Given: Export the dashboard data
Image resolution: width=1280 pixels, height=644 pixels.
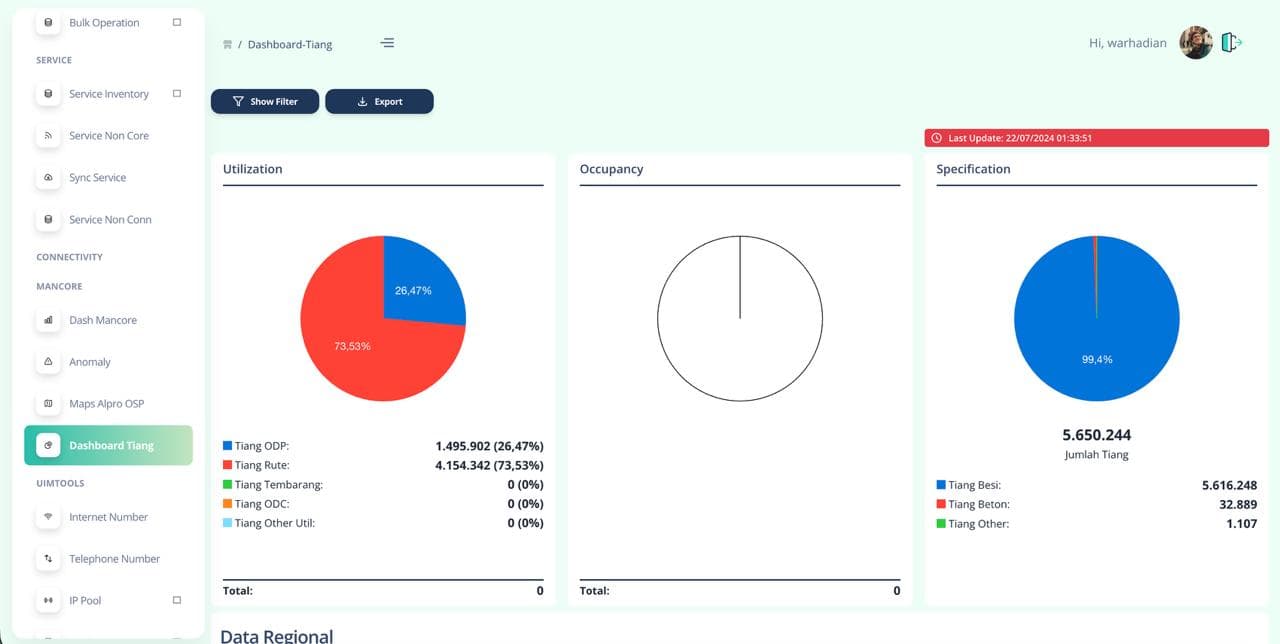Looking at the screenshot, I should pyautogui.click(x=379, y=101).
